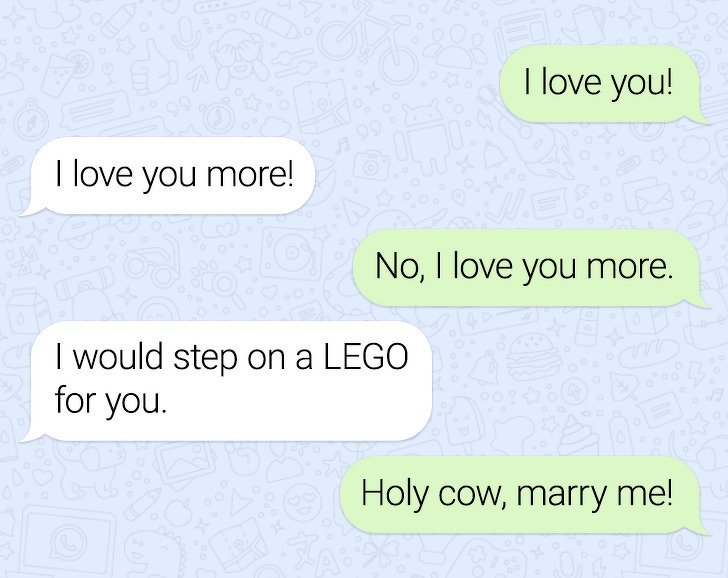Click the microphone doodle near top

tap(187, 35)
